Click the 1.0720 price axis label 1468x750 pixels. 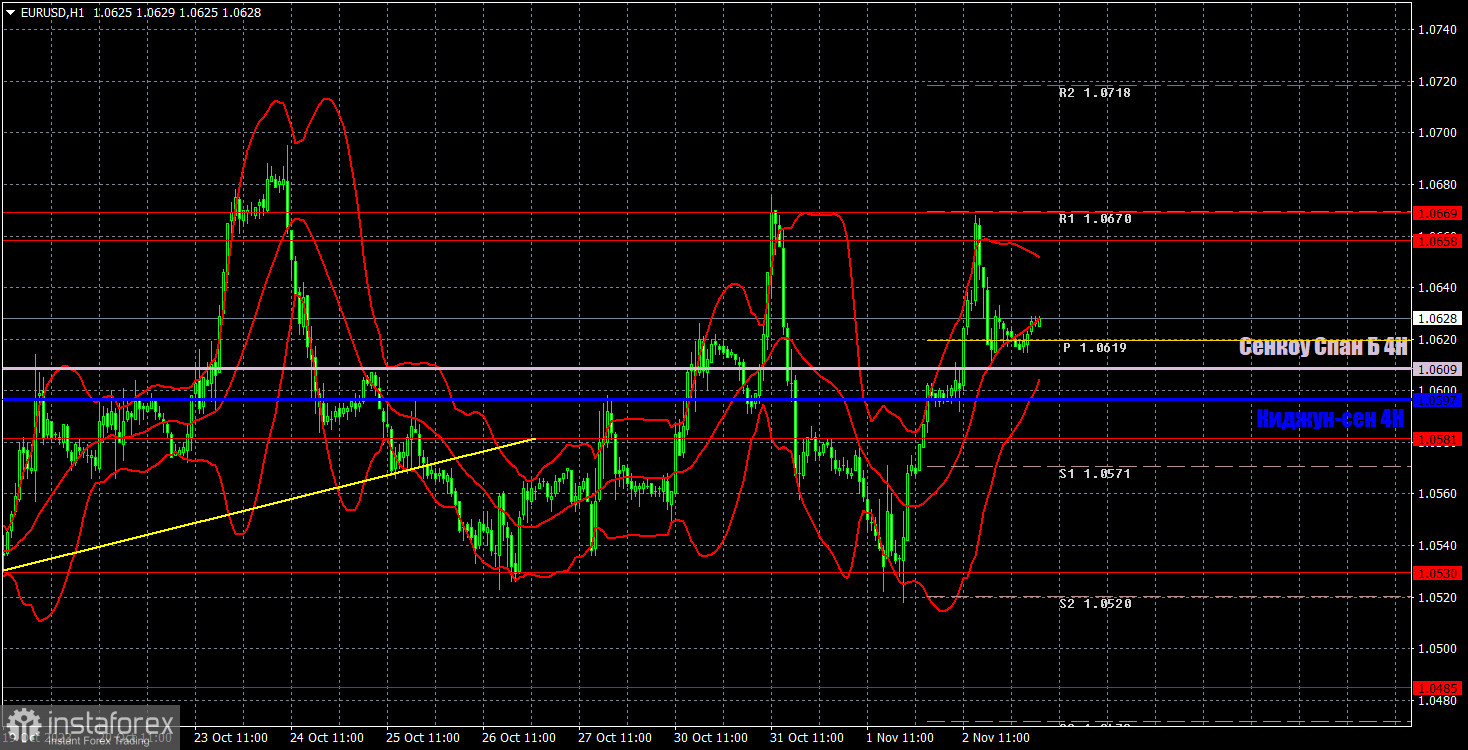(1438, 81)
